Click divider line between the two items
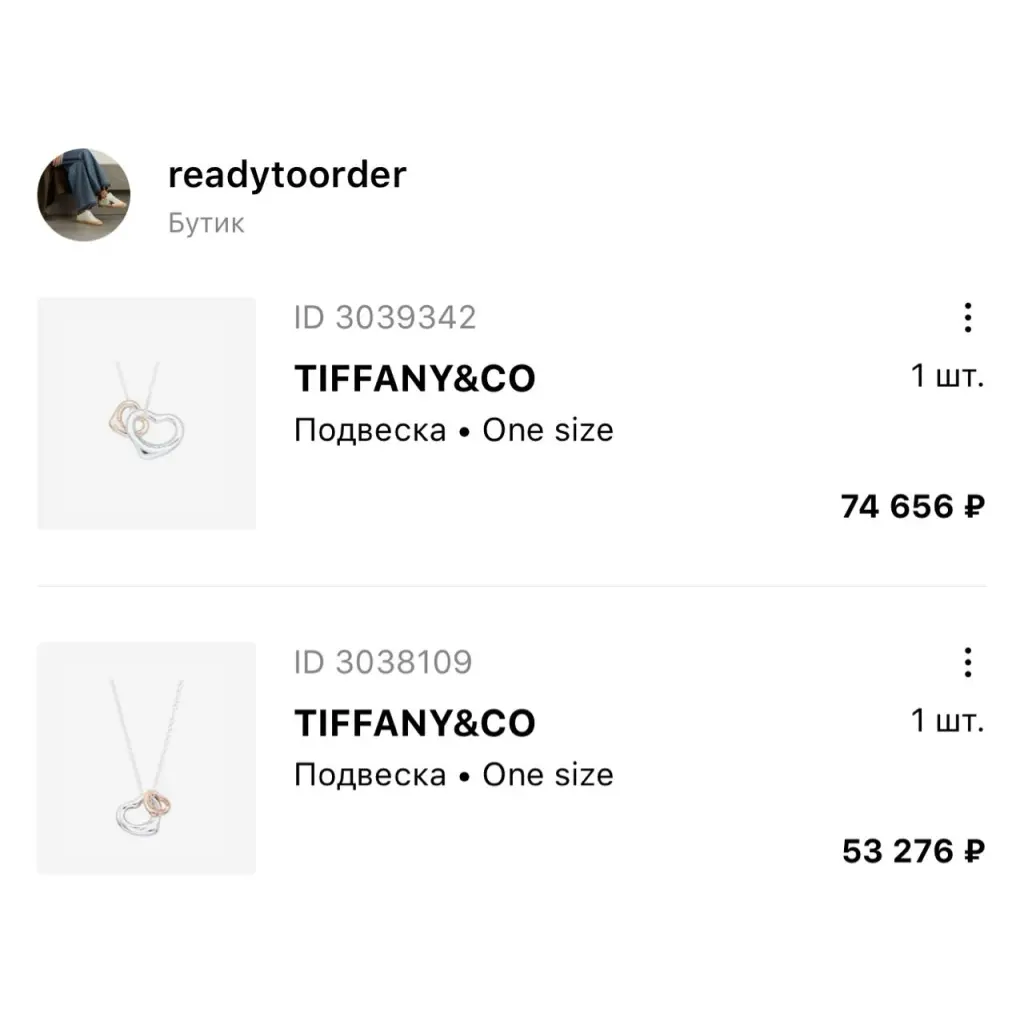This screenshot has width=1024, height=1024. [x=512, y=586]
